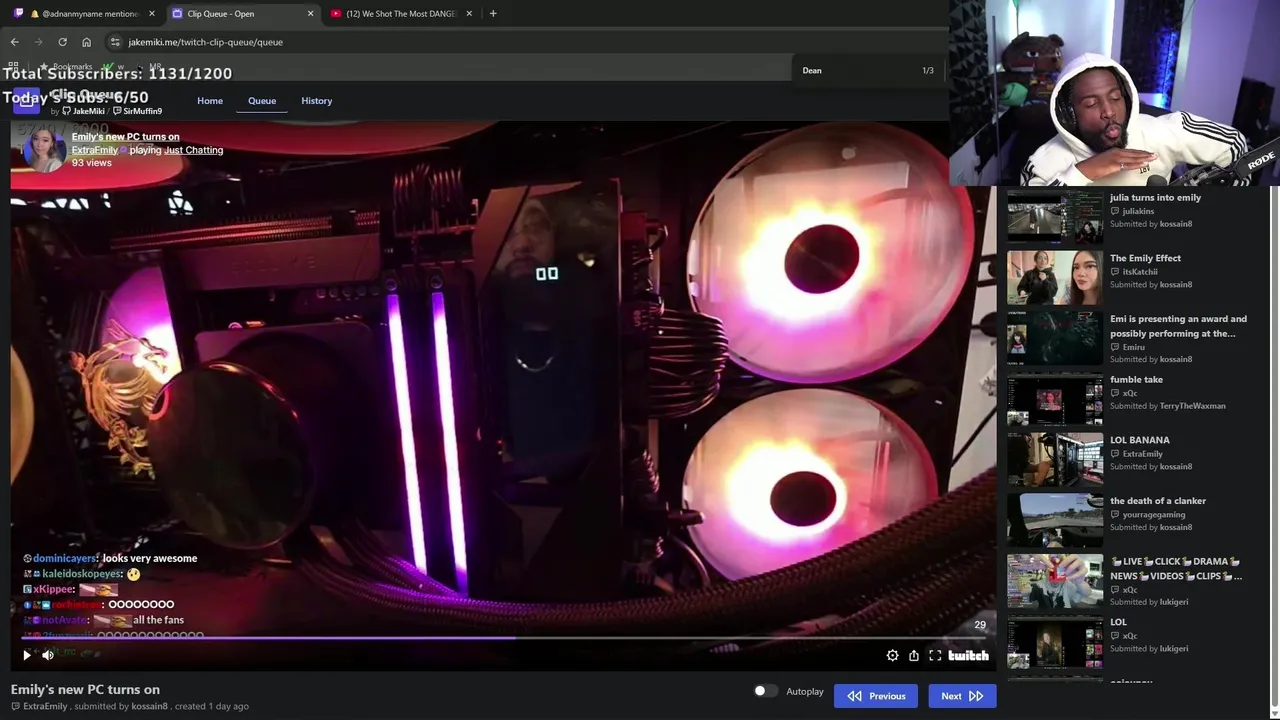Close the We Shot The Most DANGER YouTube tab
Image resolution: width=1280 pixels, height=720 pixels.
468,14
